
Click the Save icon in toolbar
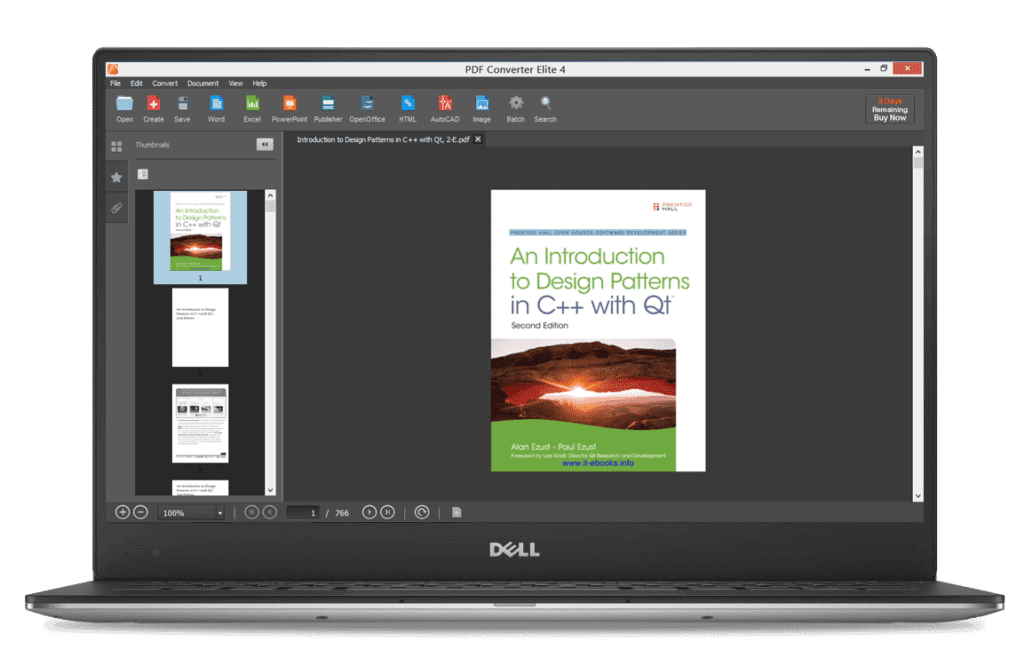[182, 103]
